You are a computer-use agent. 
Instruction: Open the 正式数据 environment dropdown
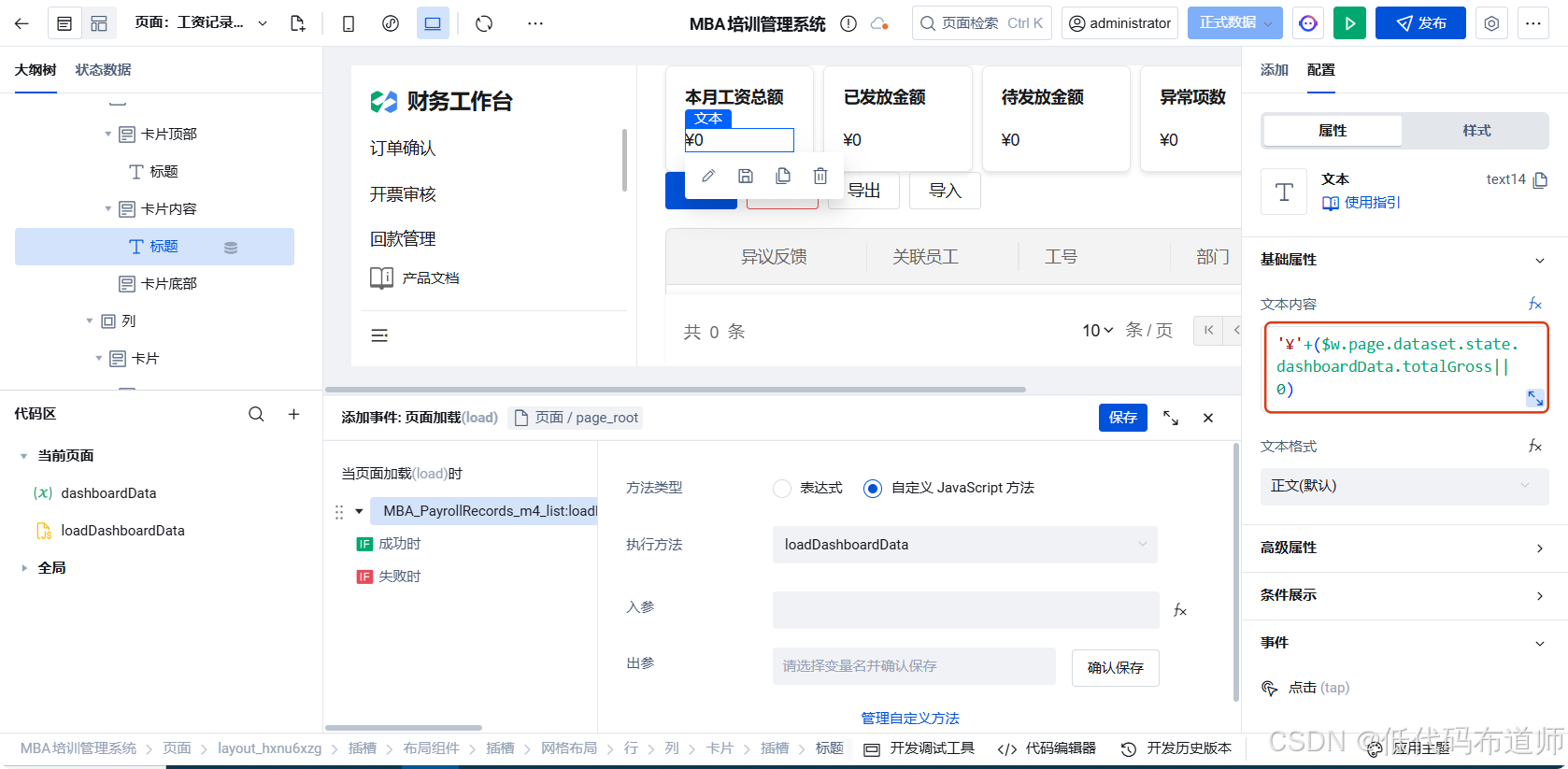click(1235, 23)
